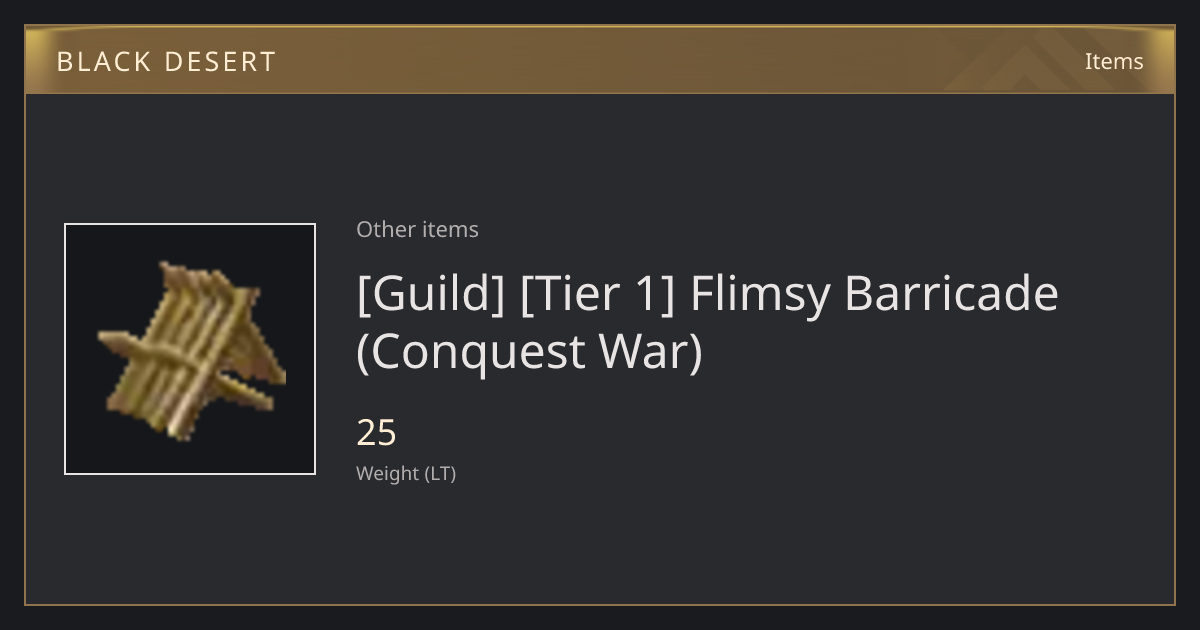Screen dimensions: 1200x630
Task: Select the words Flimsy Barricade in title
Action: pyautogui.click(x=874, y=294)
